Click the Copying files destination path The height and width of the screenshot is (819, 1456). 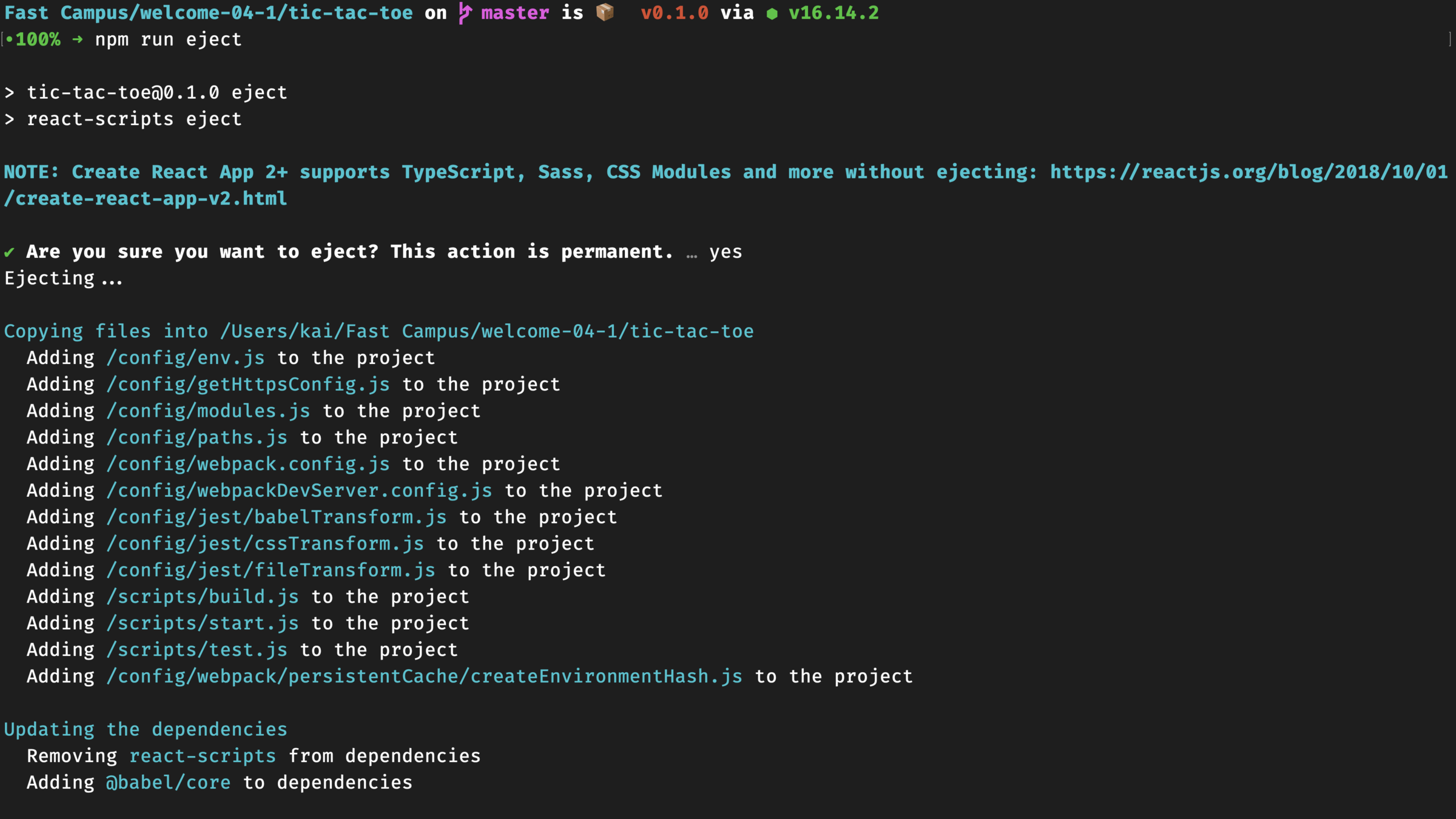tap(487, 331)
